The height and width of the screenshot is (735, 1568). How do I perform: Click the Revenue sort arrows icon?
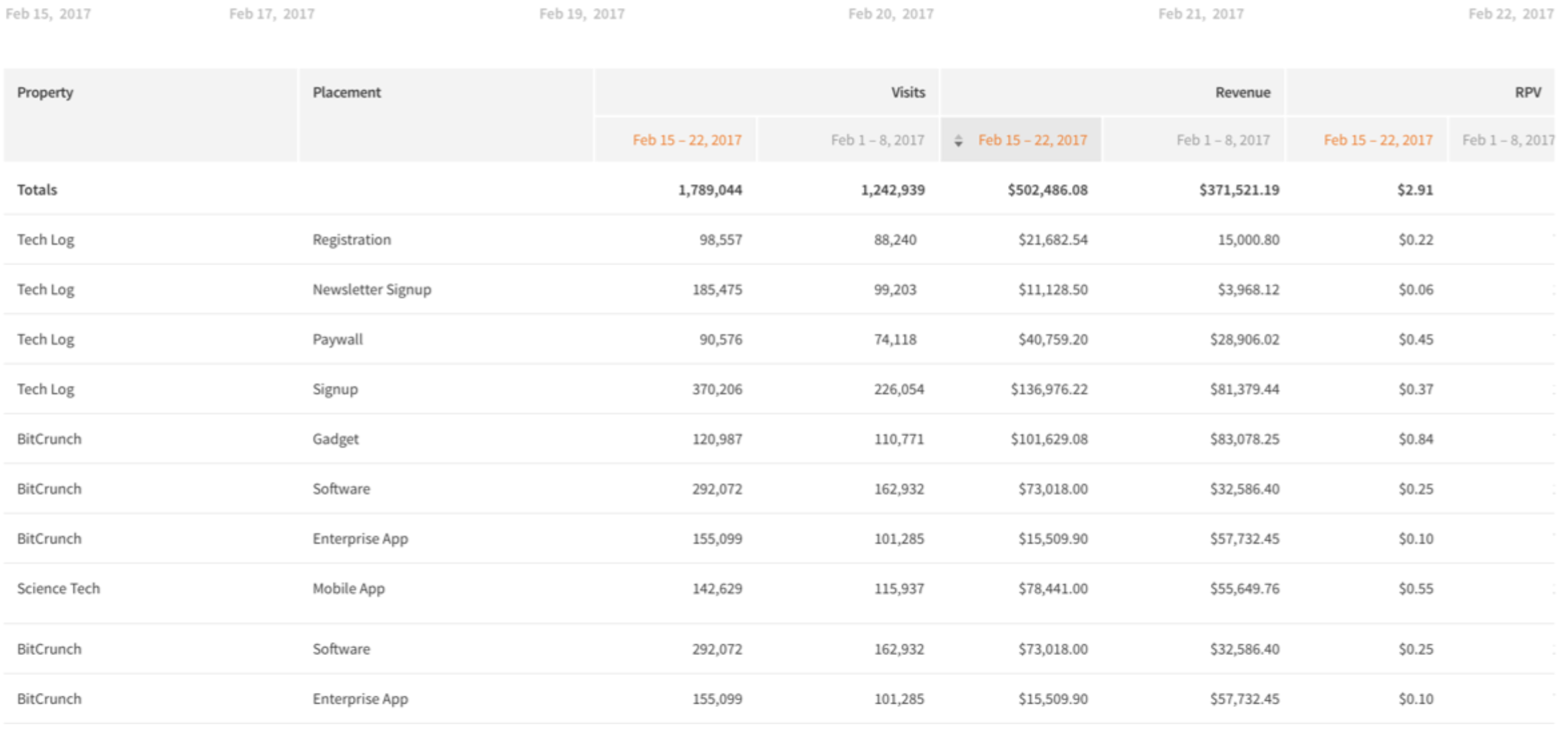pos(958,141)
